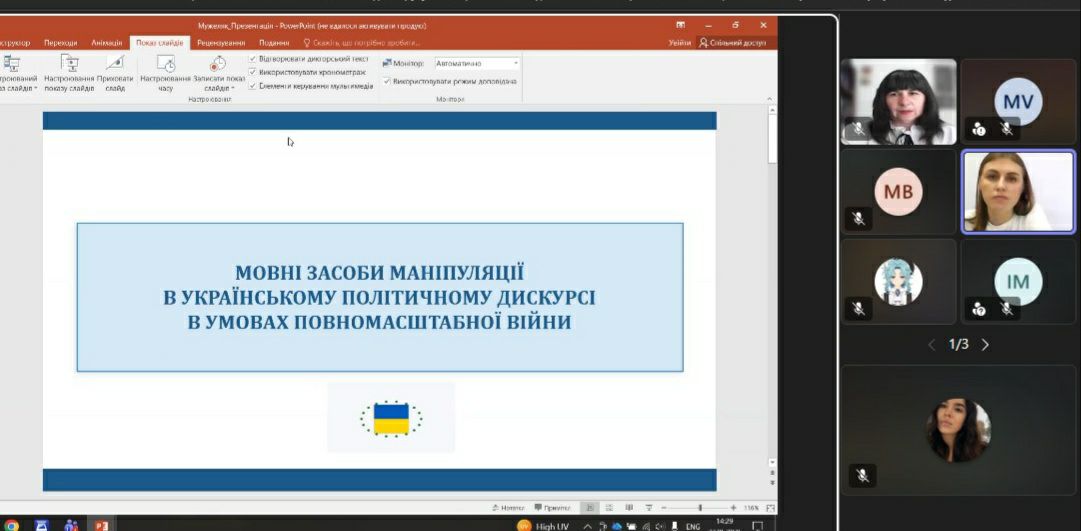Open the Monitor dropdown set to Автоматично

[476, 63]
